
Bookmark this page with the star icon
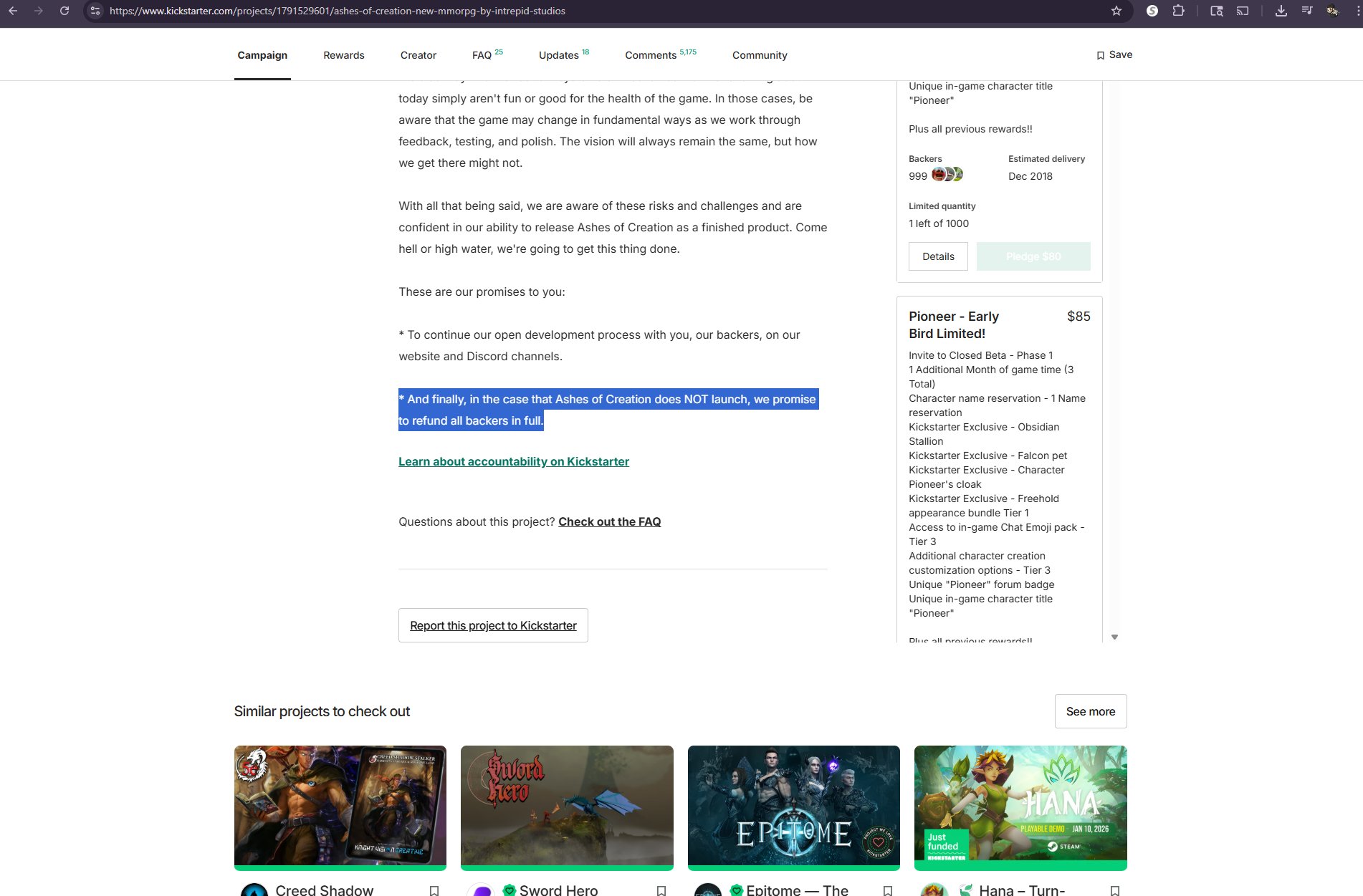1116,11
